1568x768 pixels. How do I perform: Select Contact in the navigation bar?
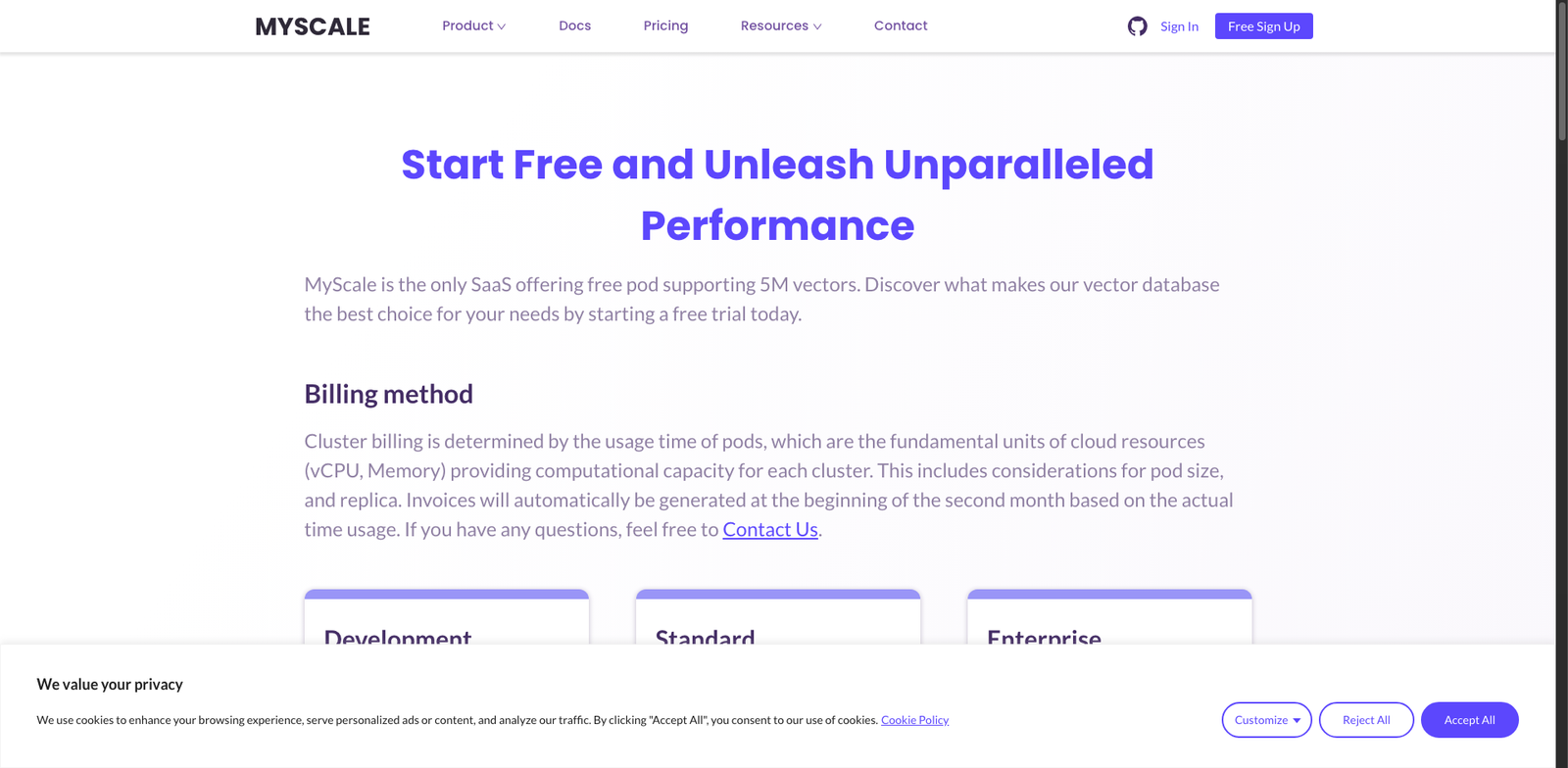click(x=901, y=25)
